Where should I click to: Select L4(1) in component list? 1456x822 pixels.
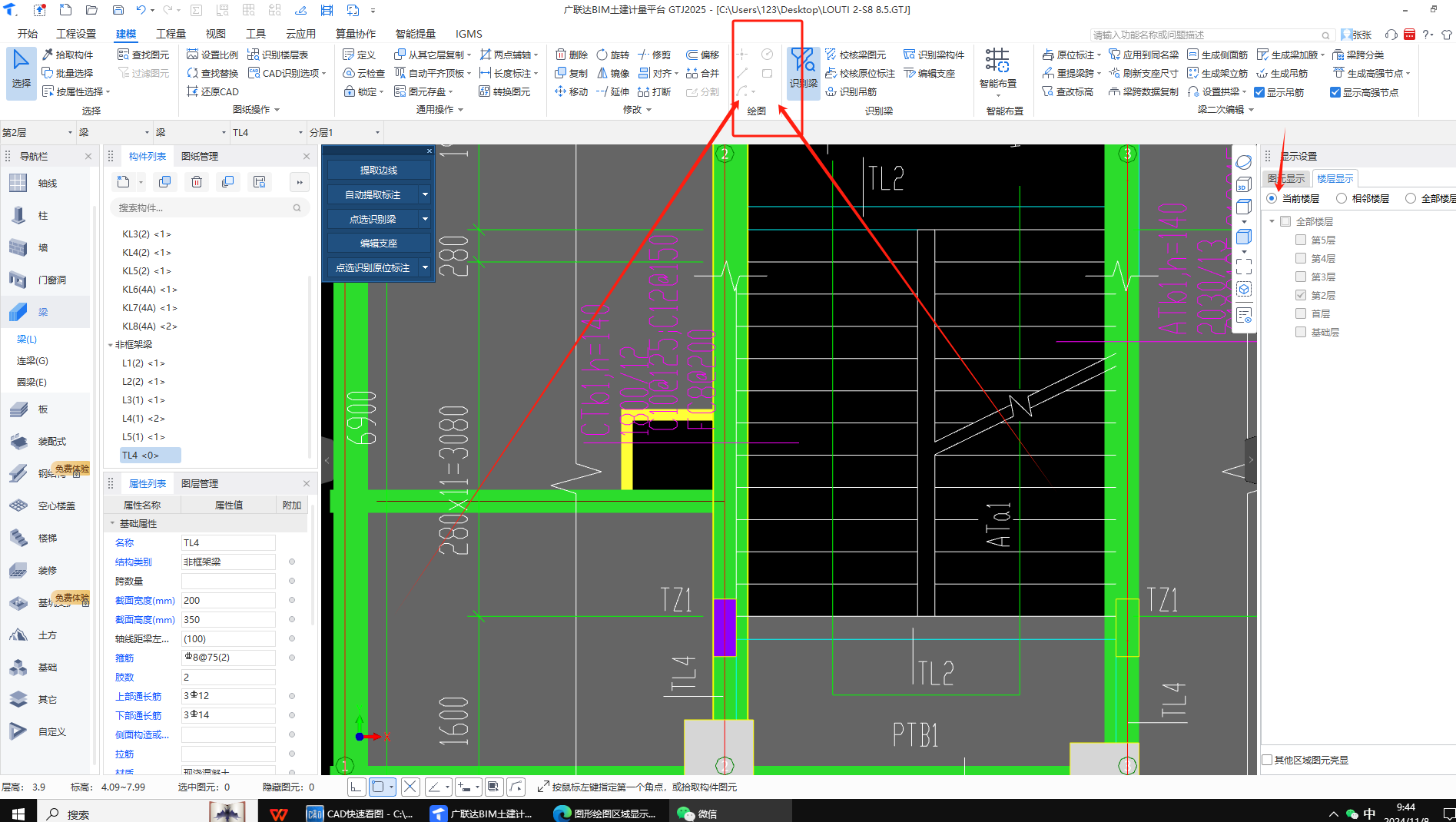[143, 418]
